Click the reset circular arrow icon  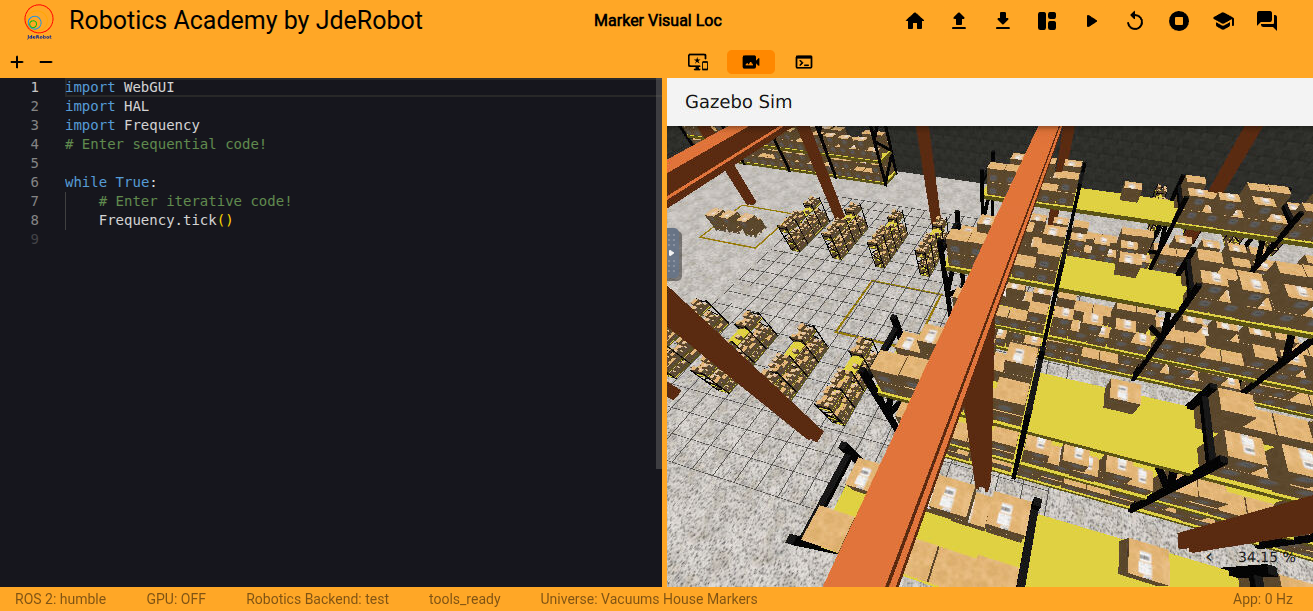point(1135,21)
